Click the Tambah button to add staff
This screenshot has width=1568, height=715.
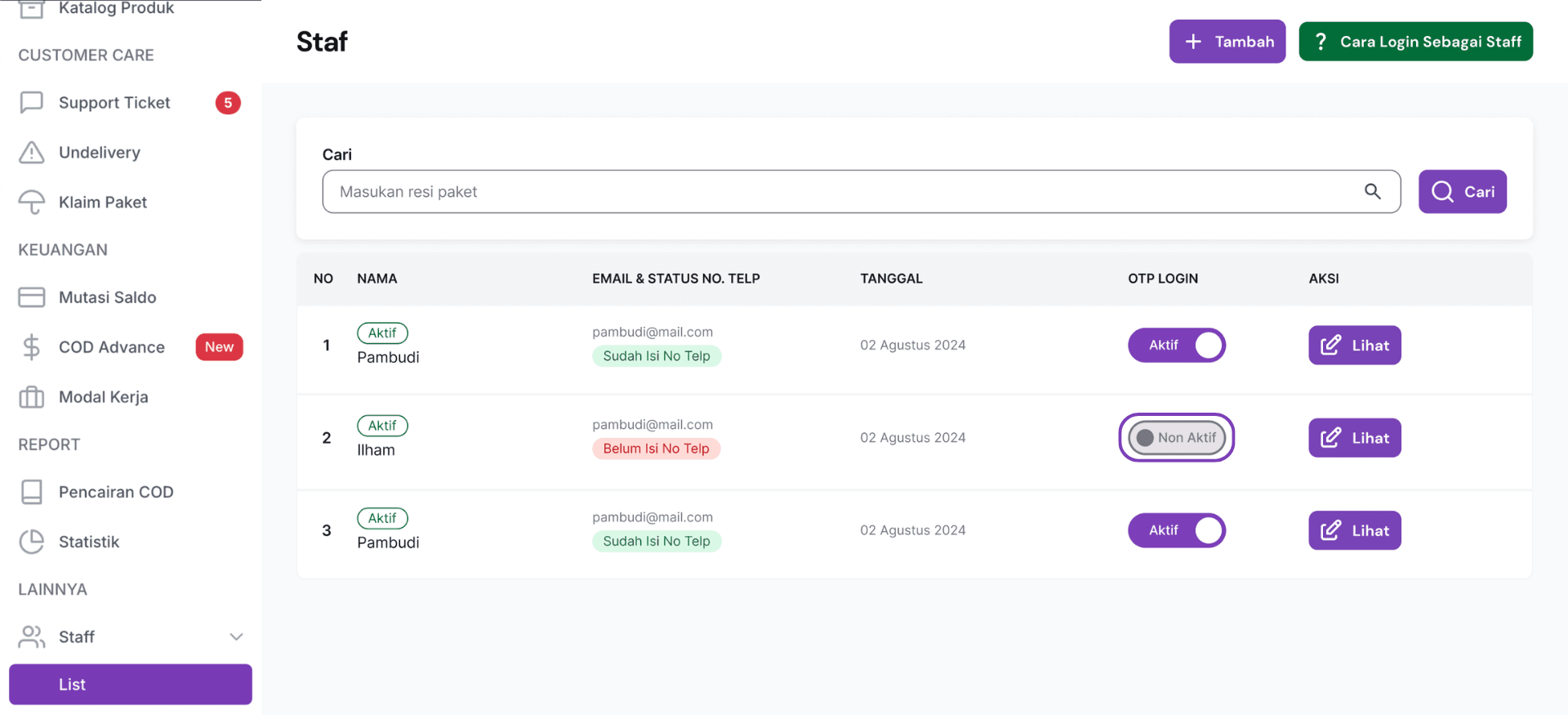pos(1227,42)
